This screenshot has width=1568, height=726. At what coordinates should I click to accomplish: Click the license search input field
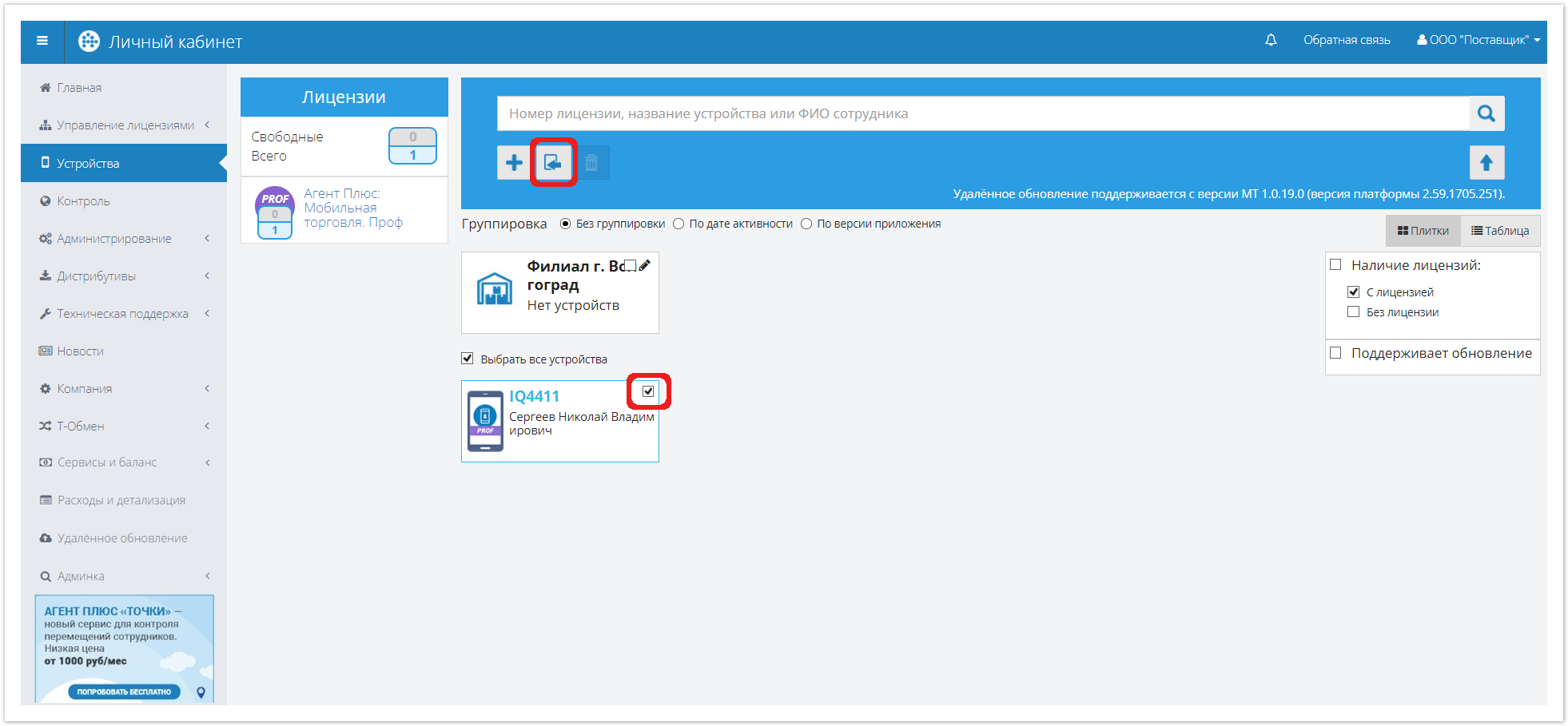pos(982,113)
